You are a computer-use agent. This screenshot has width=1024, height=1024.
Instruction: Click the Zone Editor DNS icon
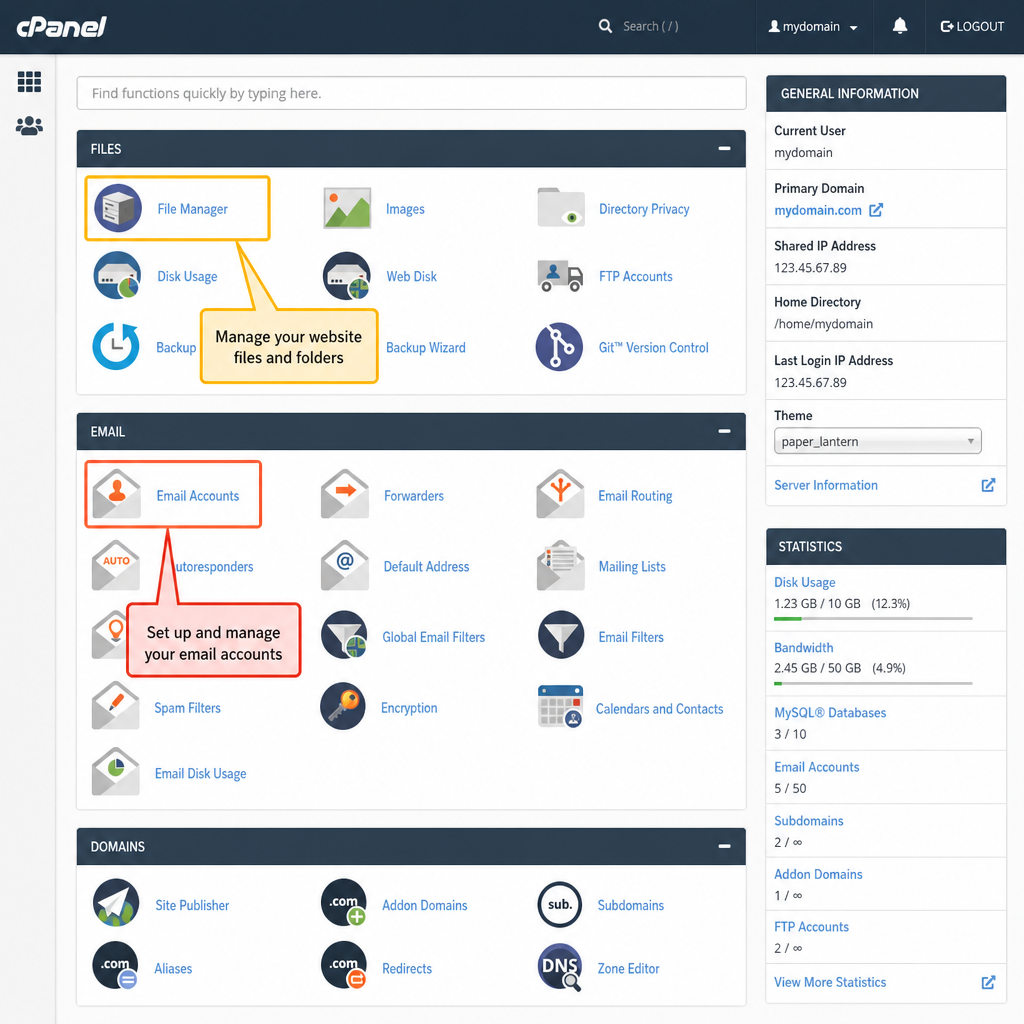pos(560,967)
